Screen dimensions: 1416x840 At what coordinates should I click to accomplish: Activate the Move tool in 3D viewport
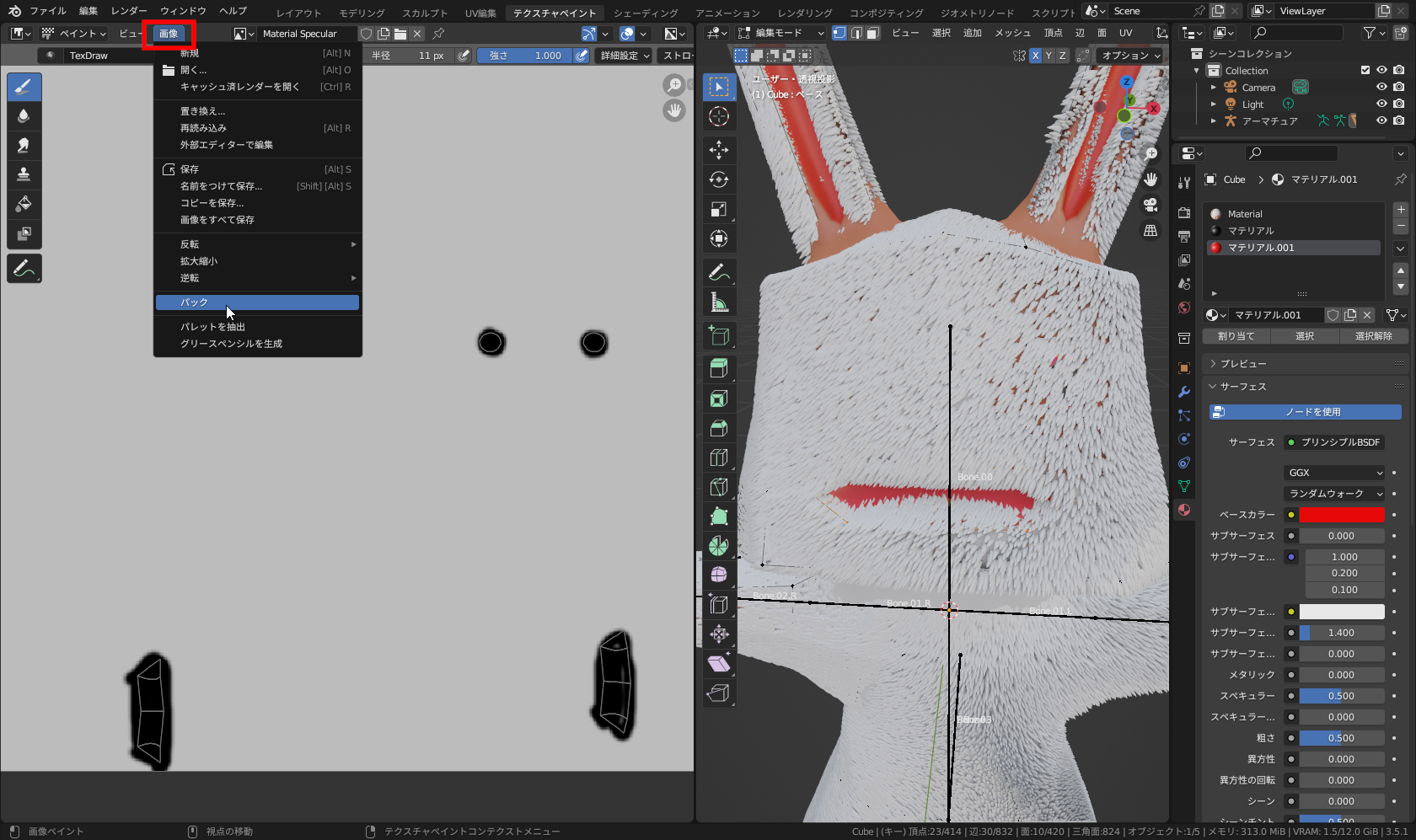click(718, 150)
